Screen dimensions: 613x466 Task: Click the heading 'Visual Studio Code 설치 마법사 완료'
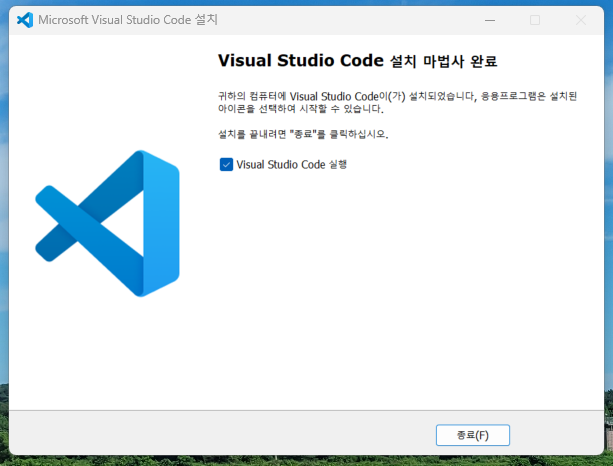tap(357, 61)
